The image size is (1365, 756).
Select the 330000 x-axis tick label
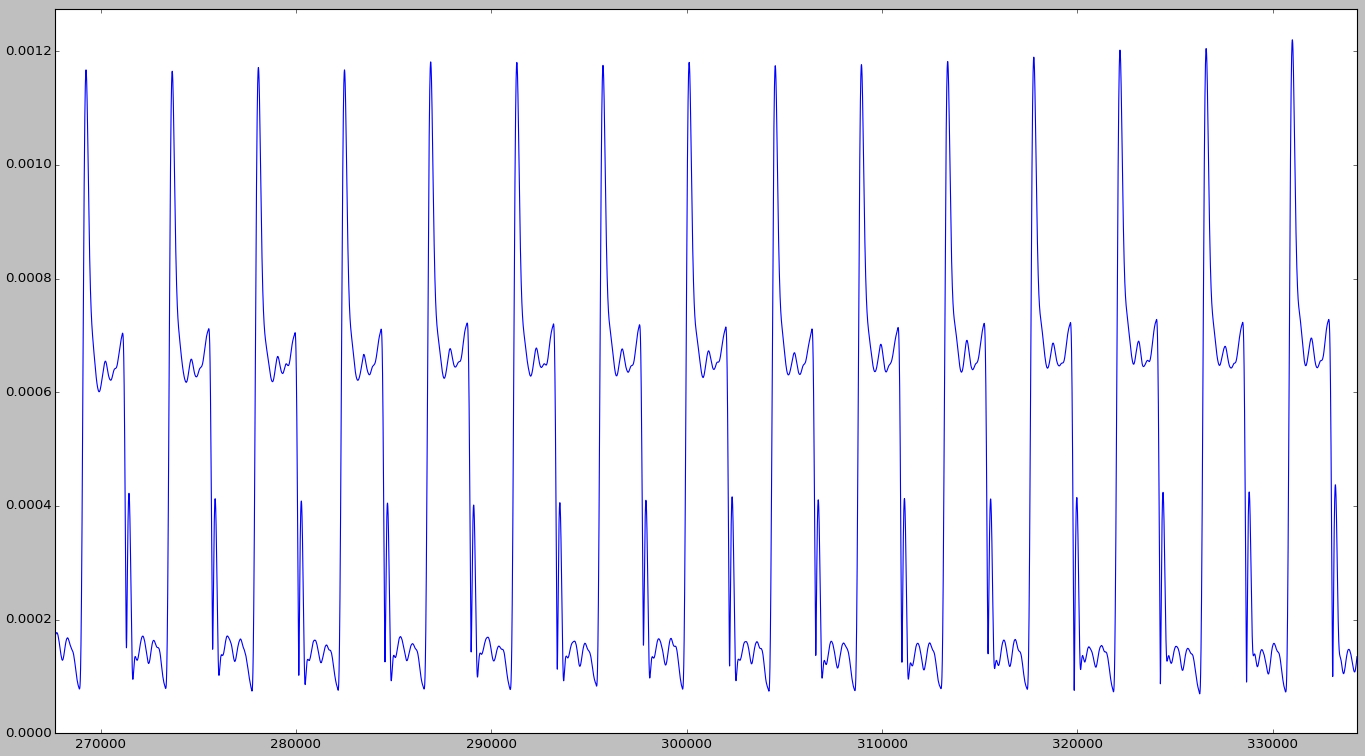(1272, 746)
